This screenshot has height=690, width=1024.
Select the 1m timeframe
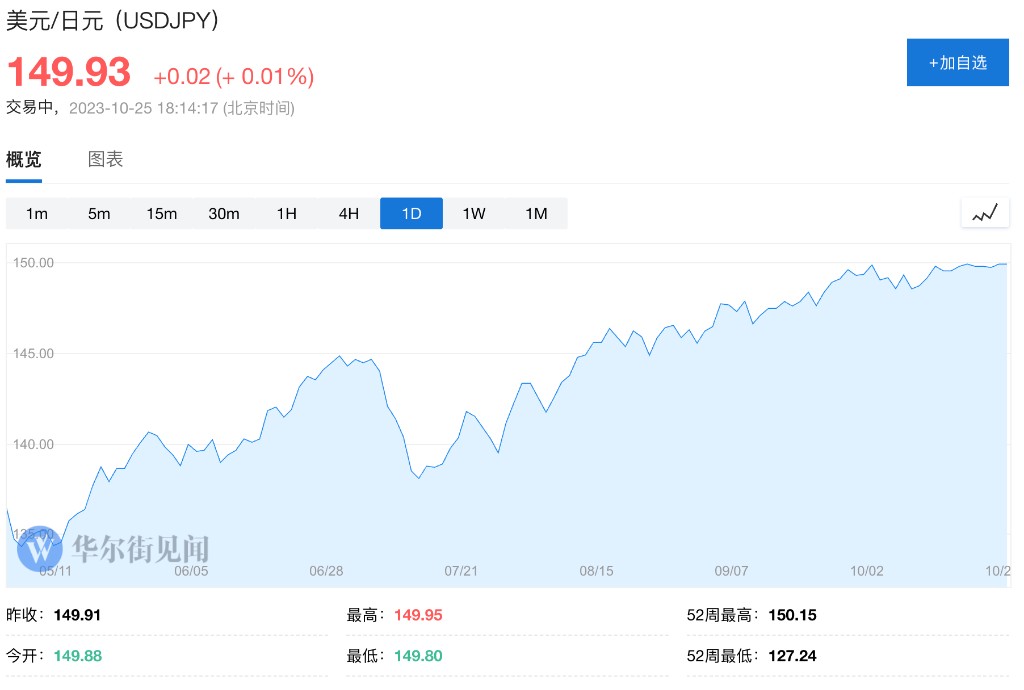click(37, 213)
